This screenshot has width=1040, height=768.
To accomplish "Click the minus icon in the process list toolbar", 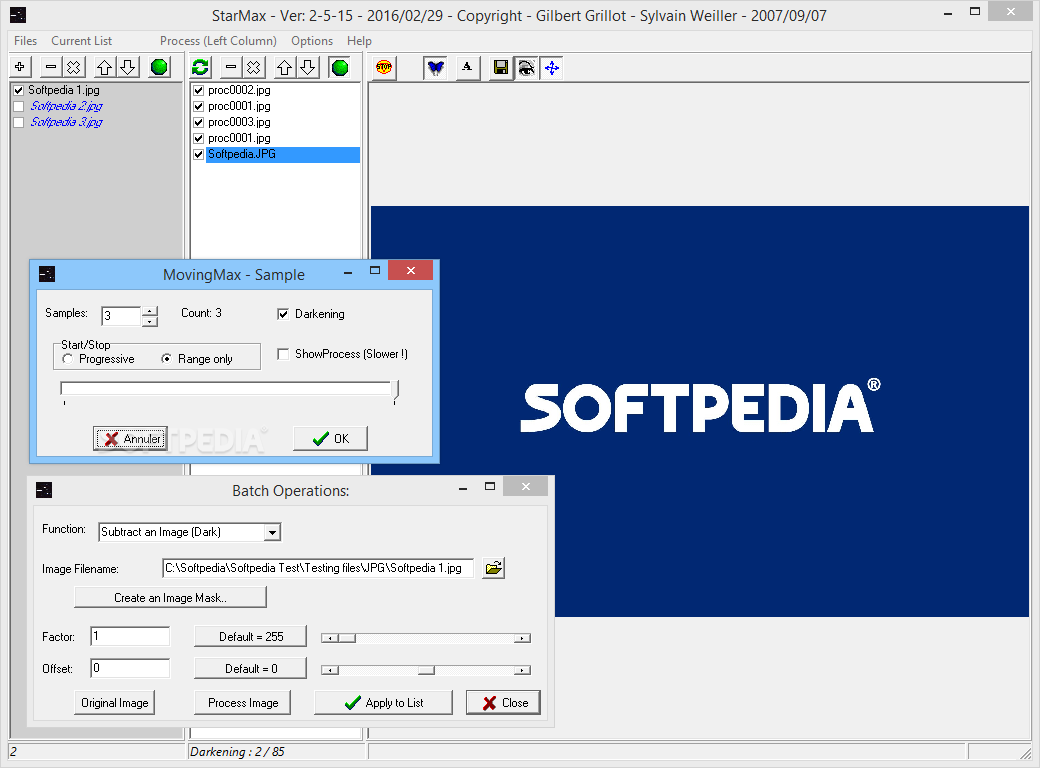I will tap(231, 67).
